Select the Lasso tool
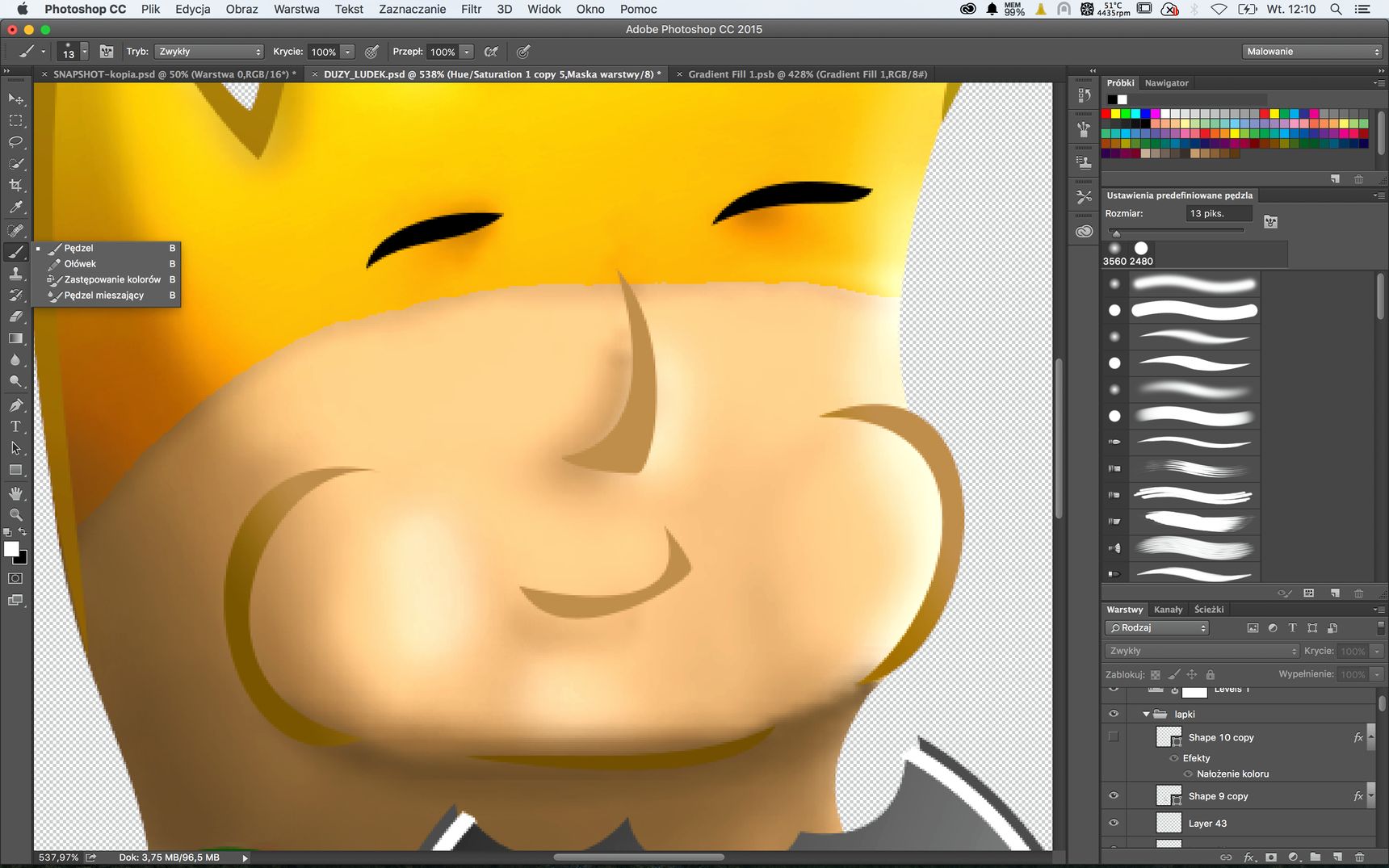Image resolution: width=1389 pixels, height=868 pixels. coord(16,142)
